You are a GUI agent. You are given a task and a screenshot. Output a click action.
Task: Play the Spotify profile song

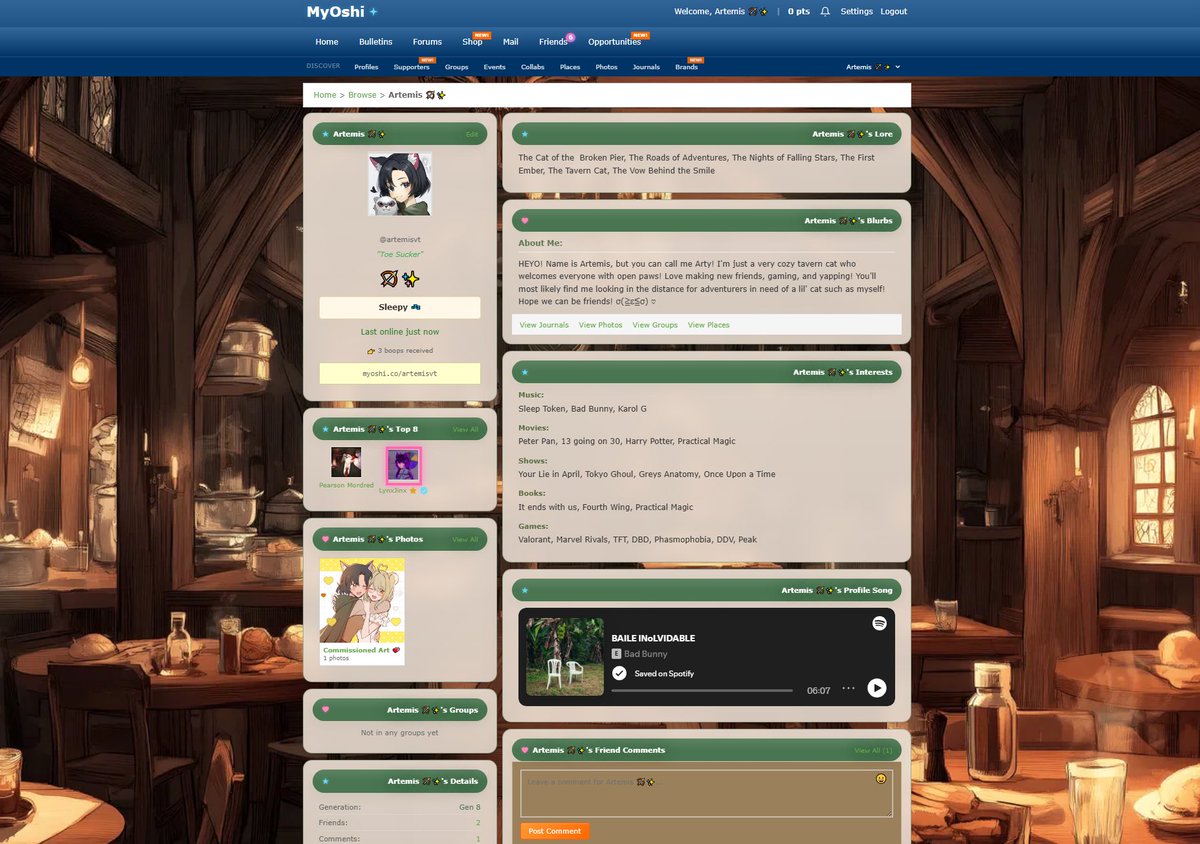(876, 688)
